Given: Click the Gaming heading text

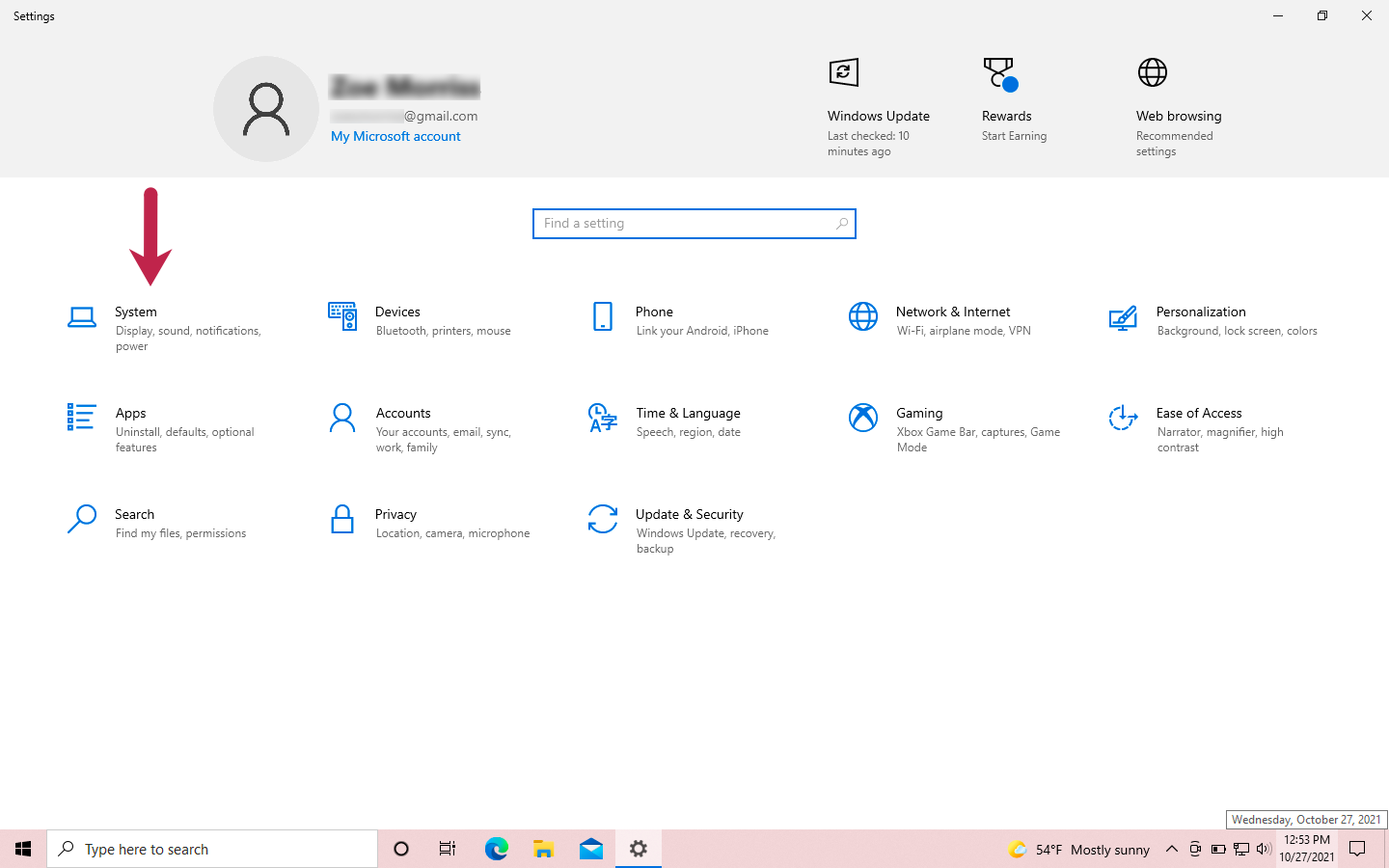Looking at the screenshot, I should pyautogui.click(x=919, y=413).
